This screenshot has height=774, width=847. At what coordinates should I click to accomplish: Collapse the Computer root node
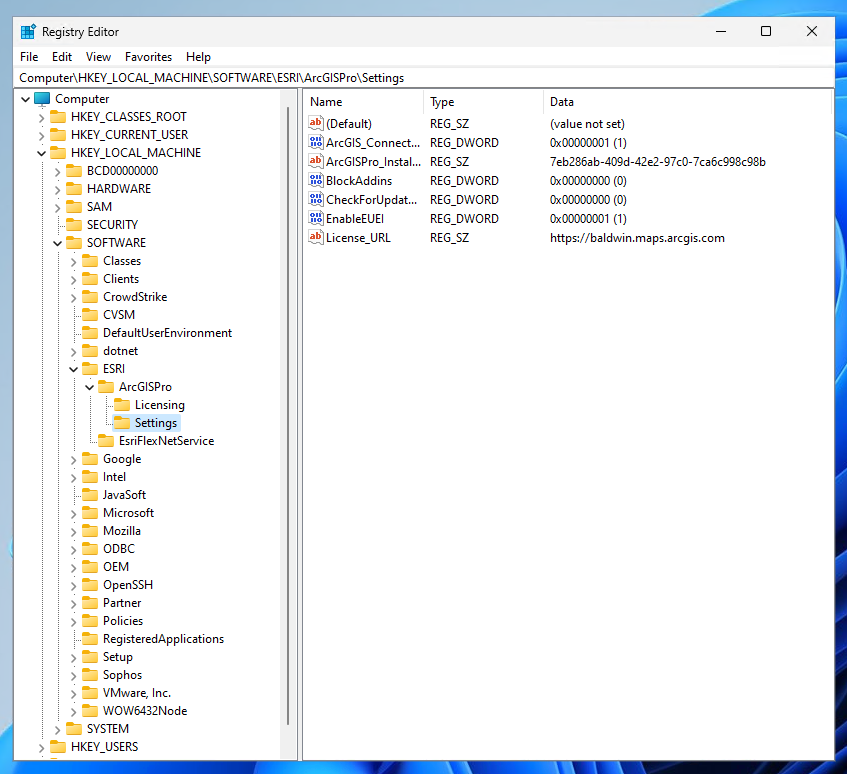(25, 99)
